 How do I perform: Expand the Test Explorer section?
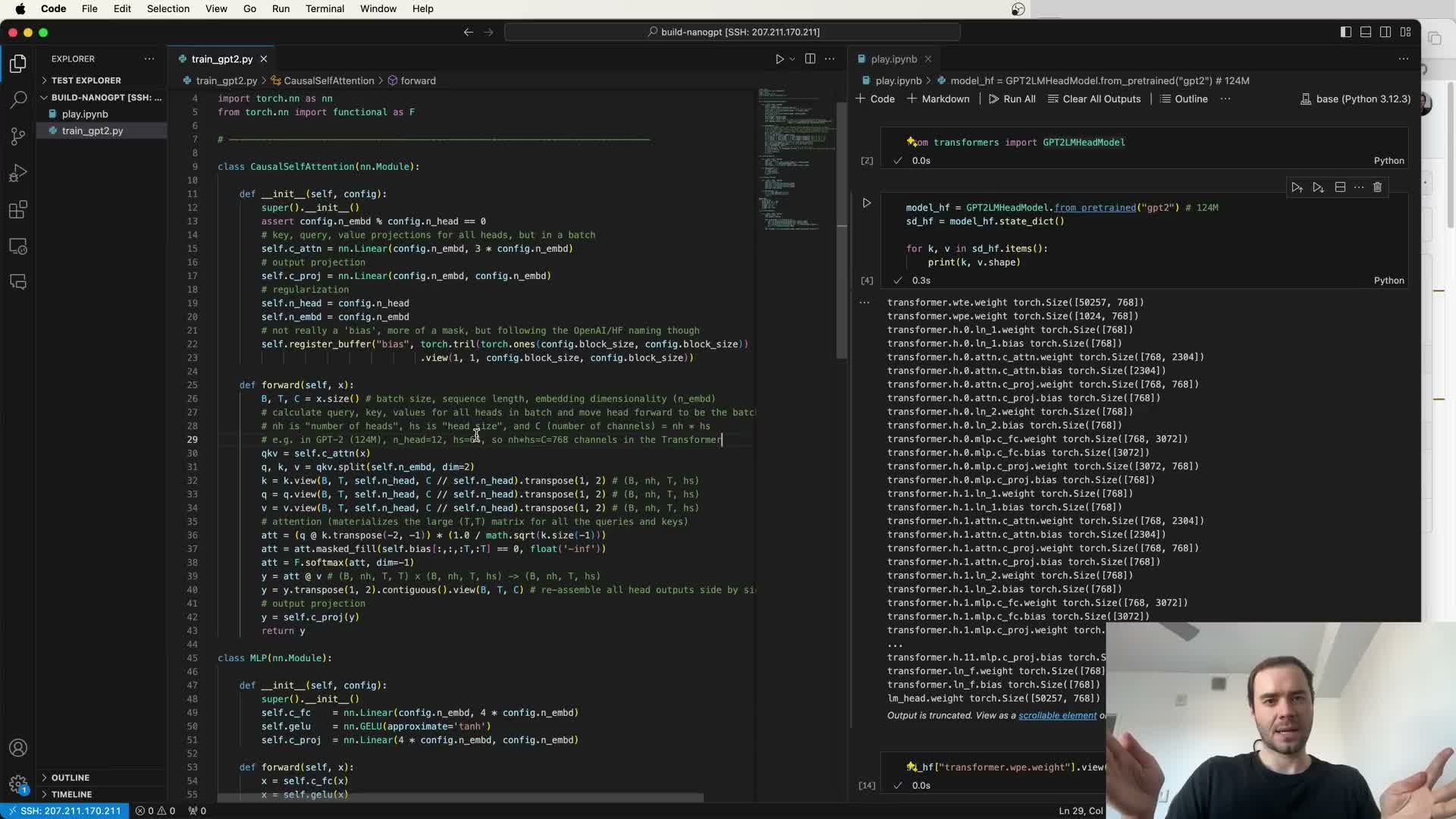coord(86,80)
